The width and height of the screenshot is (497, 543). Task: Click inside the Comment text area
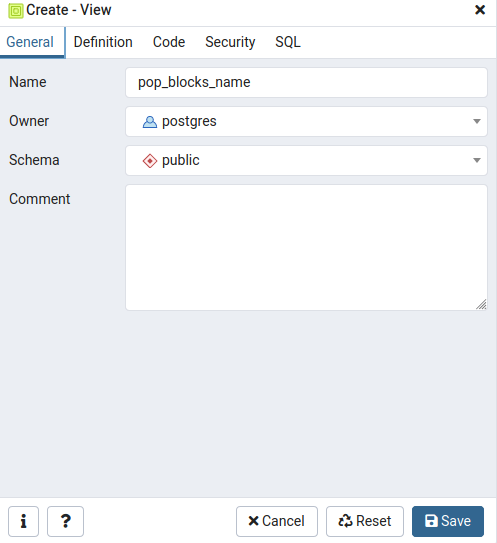coord(306,247)
